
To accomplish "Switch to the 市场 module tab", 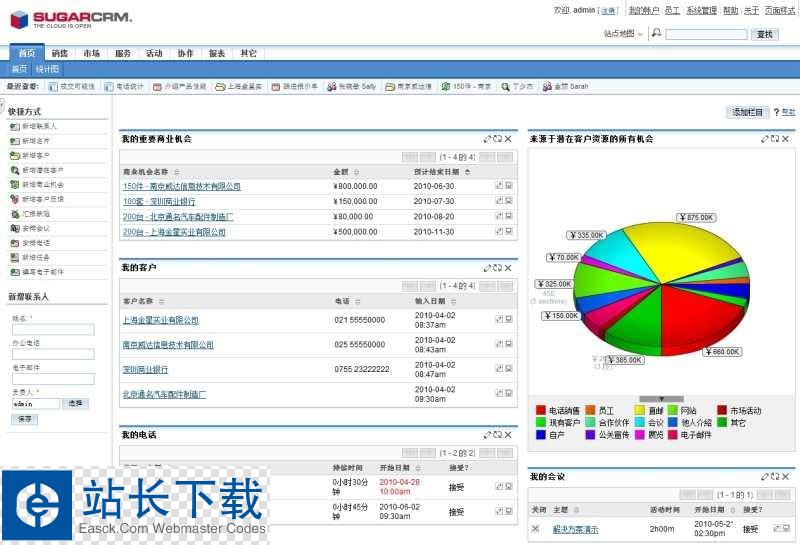I will point(92,53).
